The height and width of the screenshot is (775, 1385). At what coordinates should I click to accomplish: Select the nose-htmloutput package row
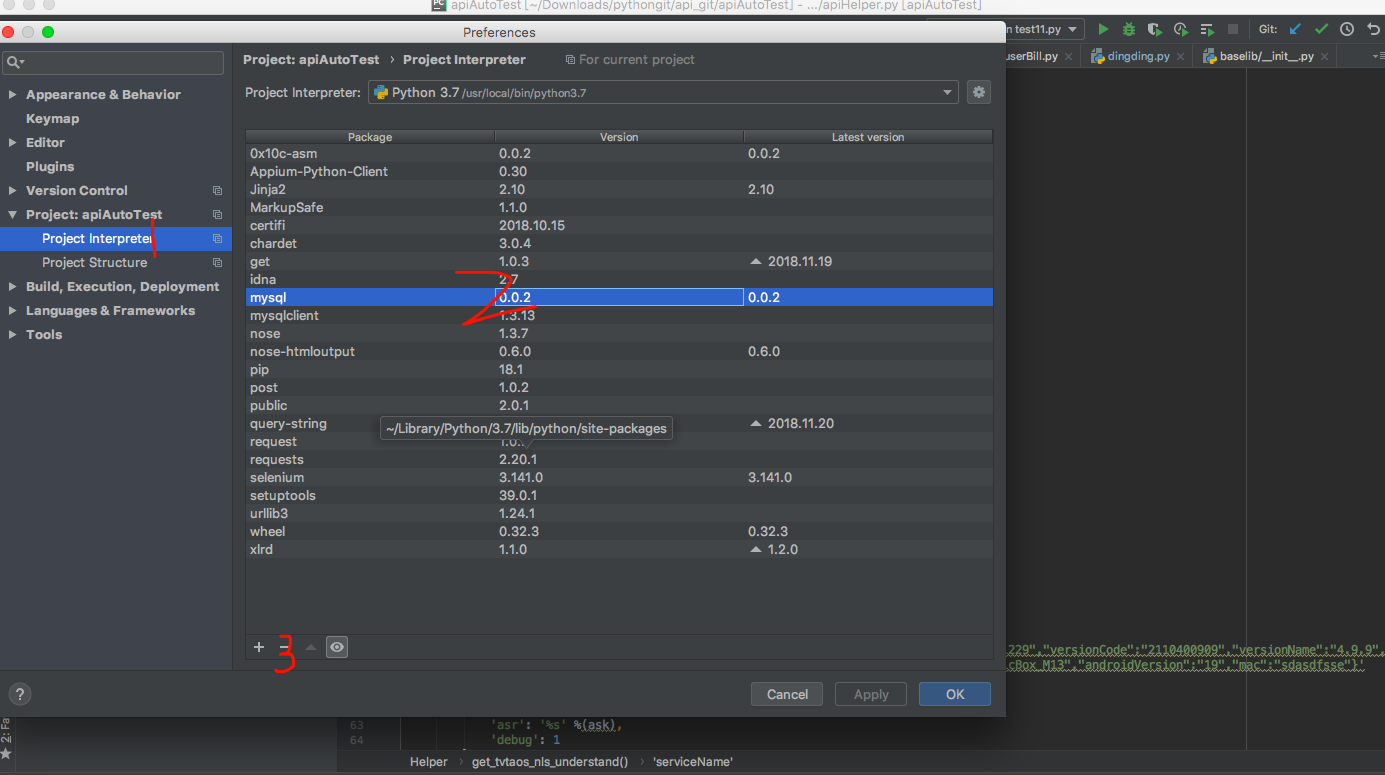[x=619, y=351]
